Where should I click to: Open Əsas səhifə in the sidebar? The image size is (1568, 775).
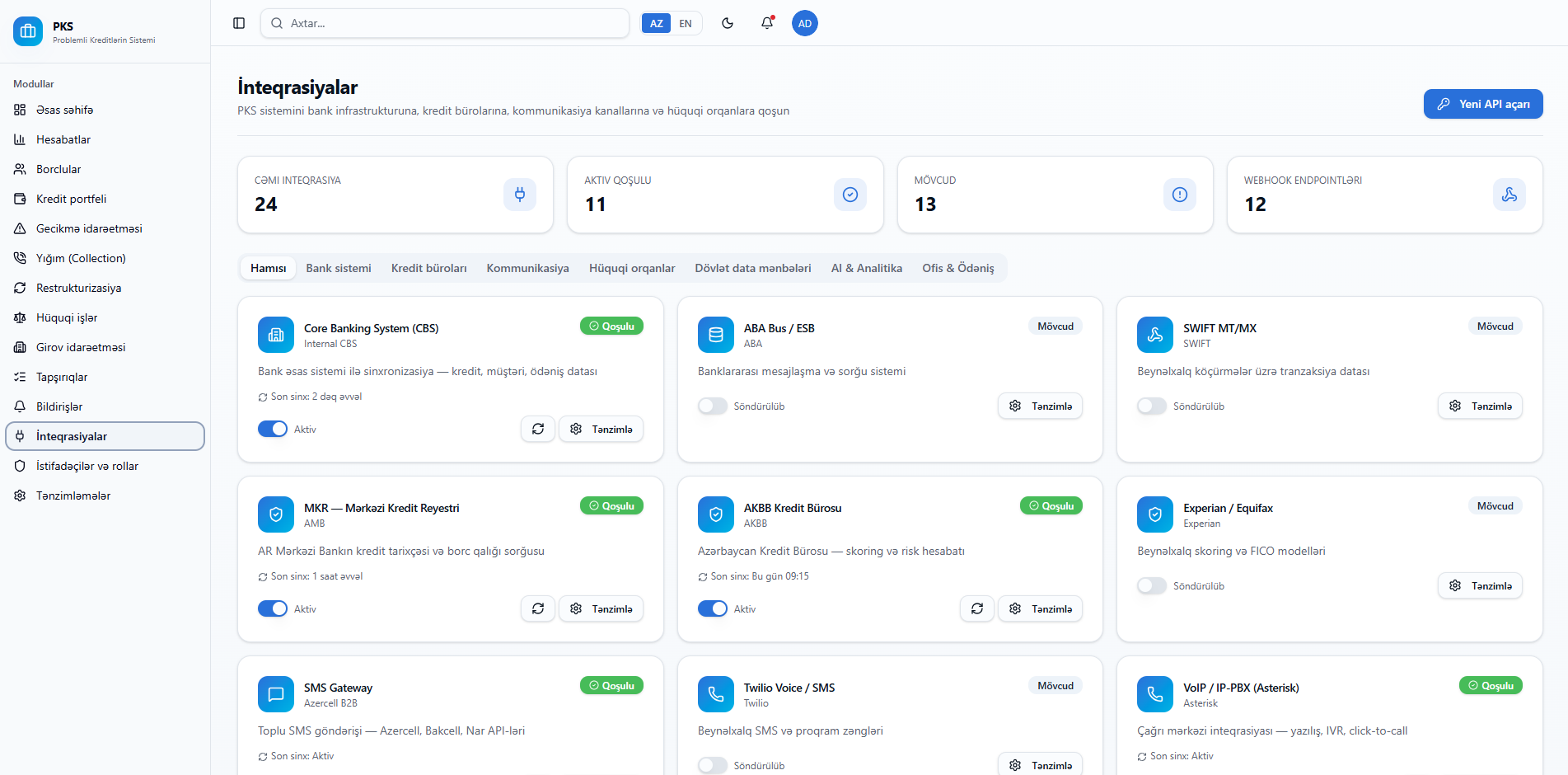tap(105, 110)
